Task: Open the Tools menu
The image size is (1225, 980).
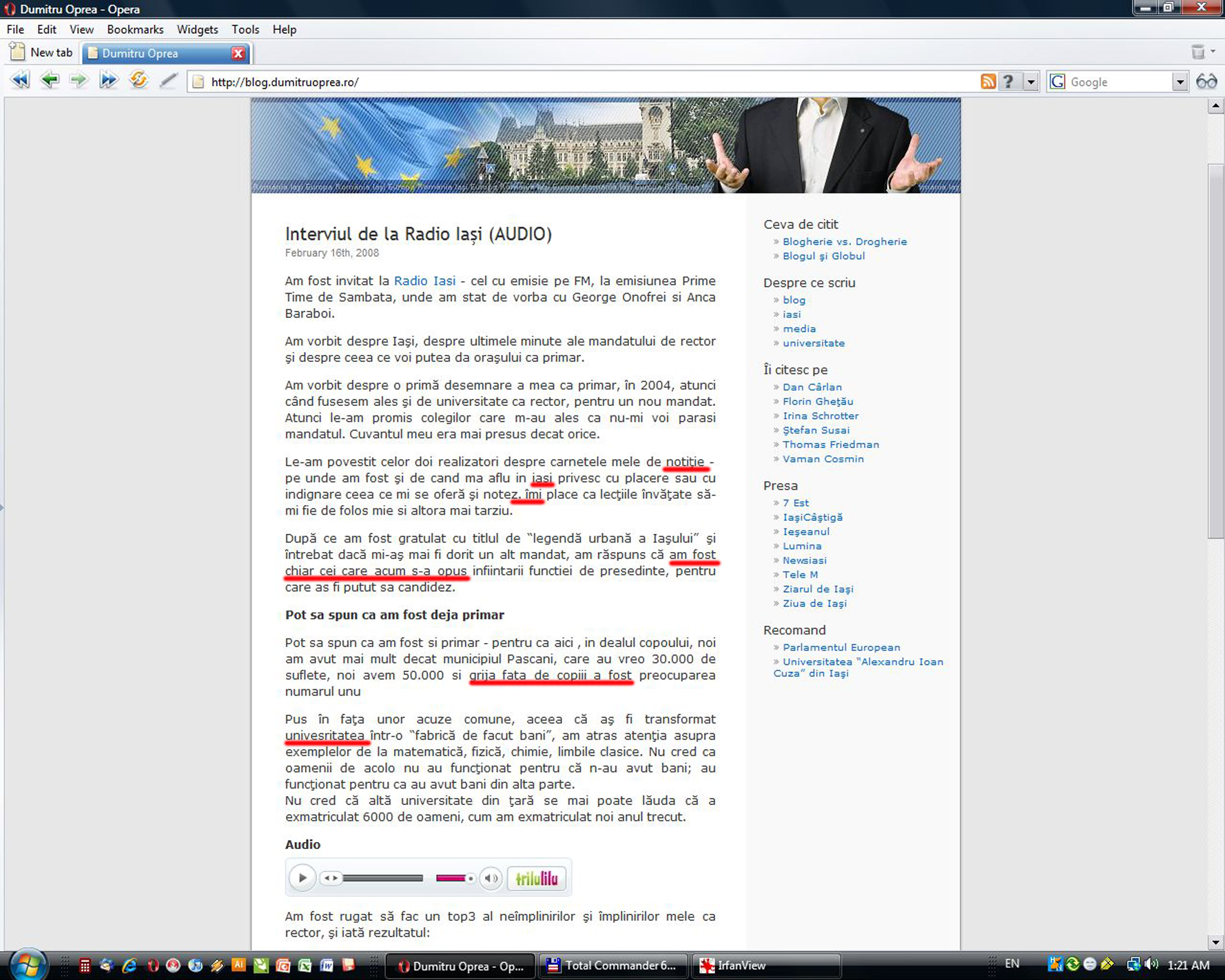Action: (245, 30)
